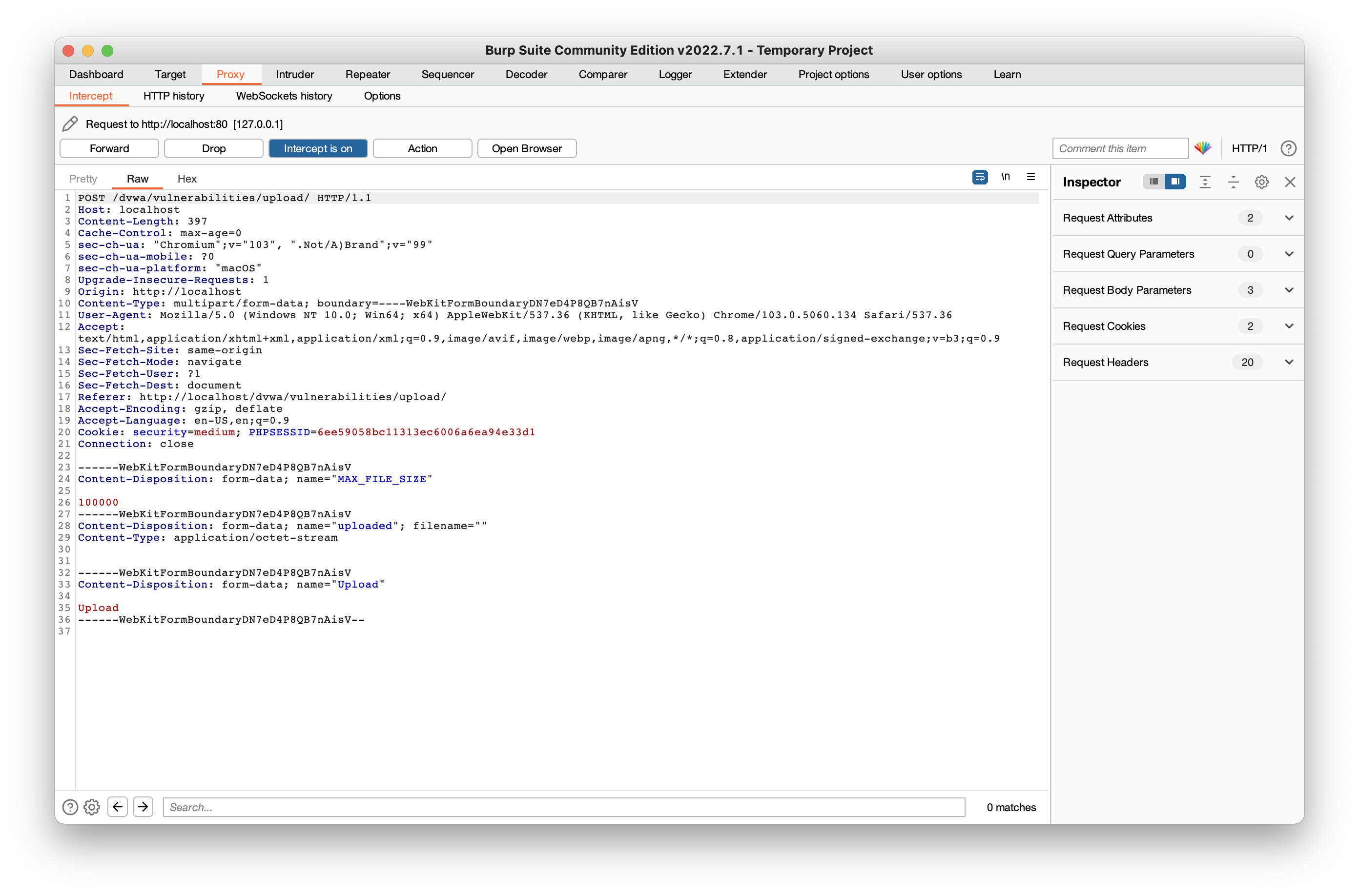
Task: Click Open Browser button
Action: (527, 148)
